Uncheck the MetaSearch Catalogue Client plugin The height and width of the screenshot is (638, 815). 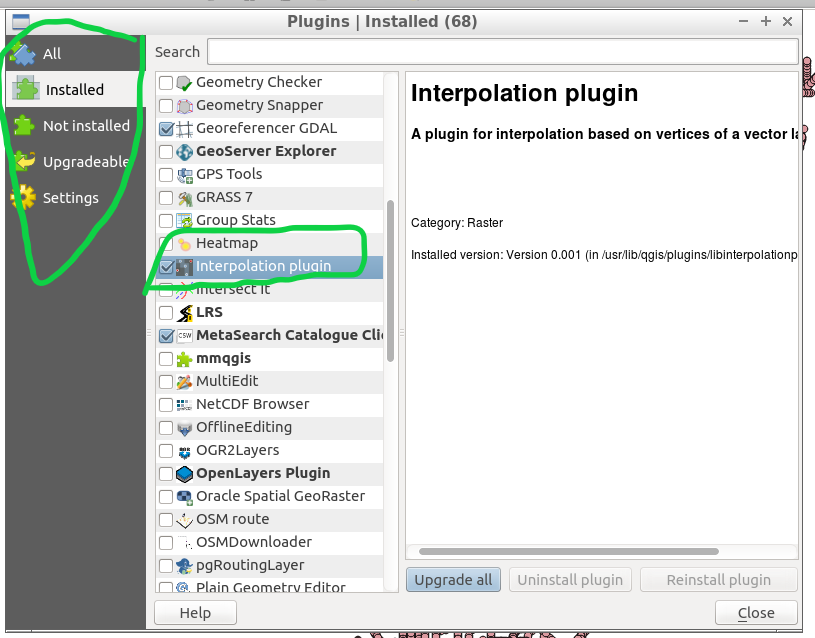point(166,336)
